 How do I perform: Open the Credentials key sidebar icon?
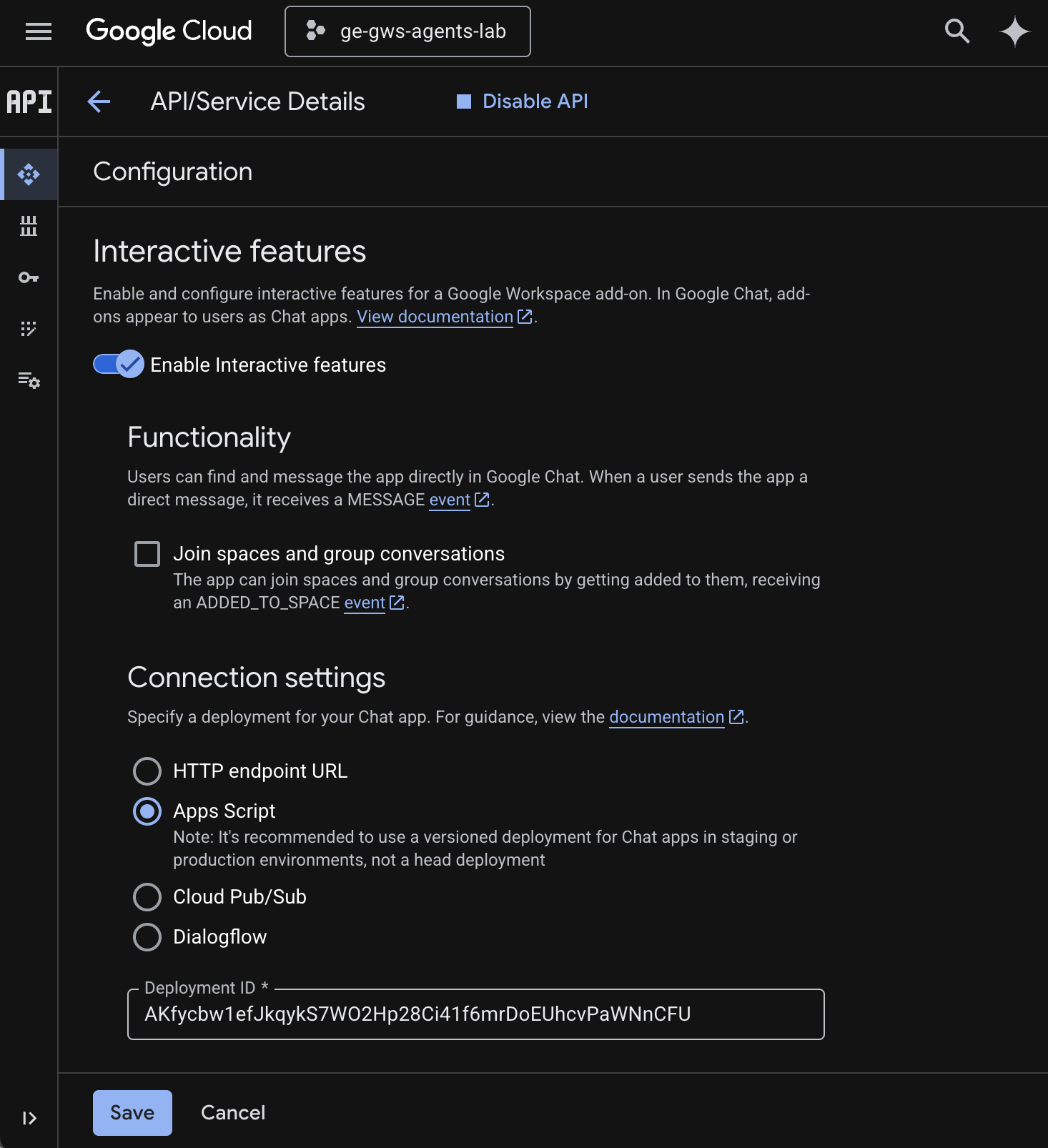pos(29,277)
